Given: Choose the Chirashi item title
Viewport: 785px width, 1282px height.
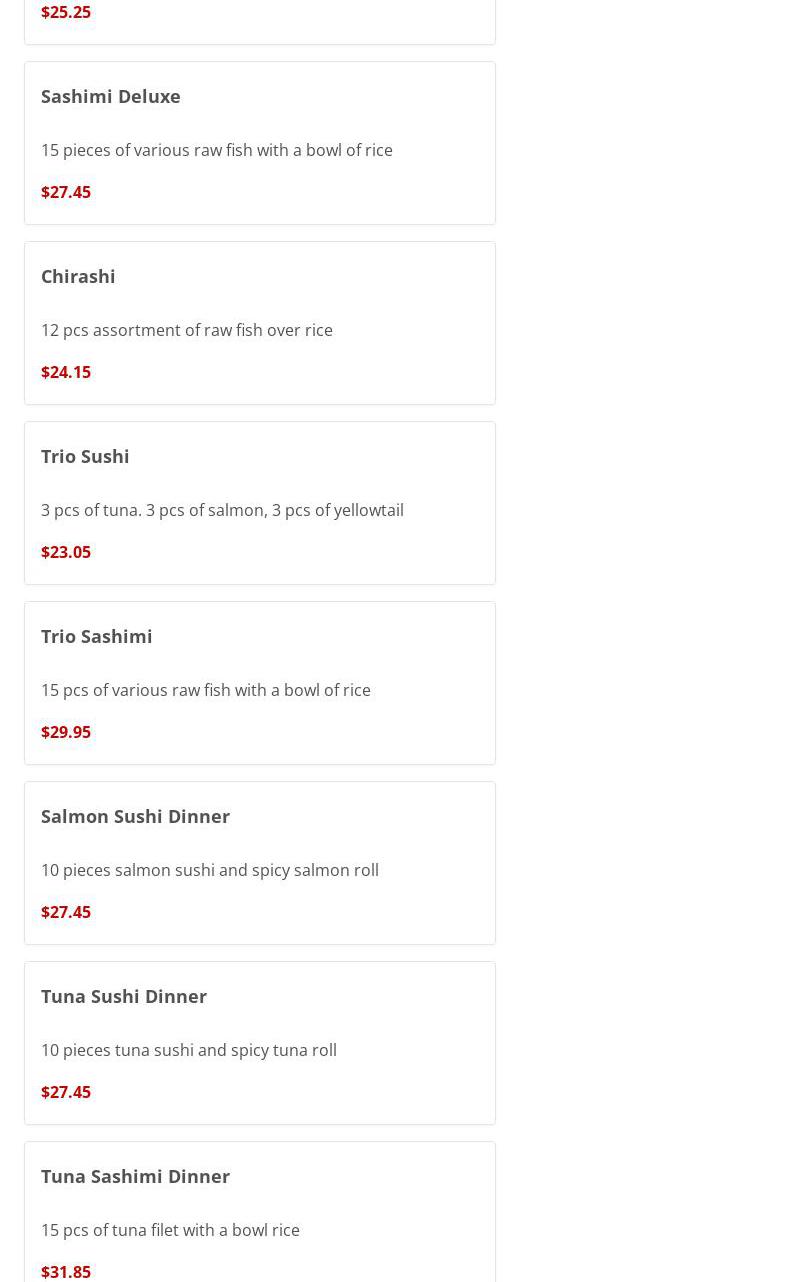Looking at the screenshot, I should (78, 276).
